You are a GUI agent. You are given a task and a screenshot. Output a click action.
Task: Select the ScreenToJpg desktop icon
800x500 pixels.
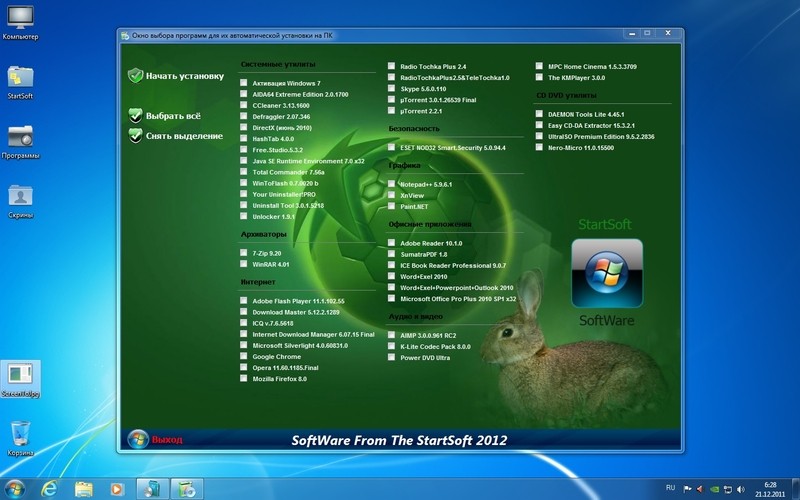(x=20, y=379)
